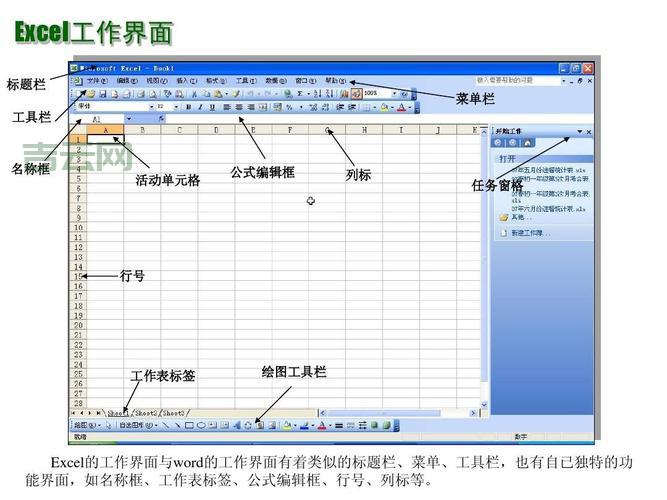Select the Rectangle tool in drawing toolbar

[189, 425]
